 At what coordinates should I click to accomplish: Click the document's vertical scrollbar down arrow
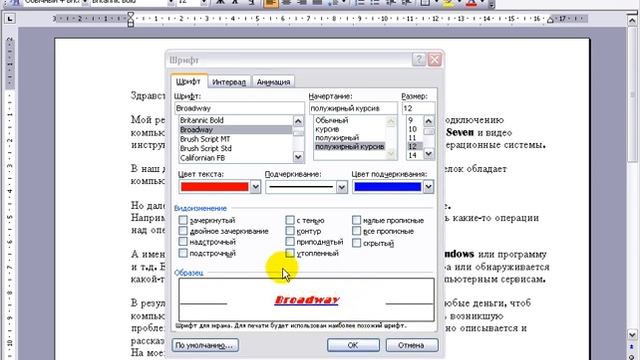632,335
